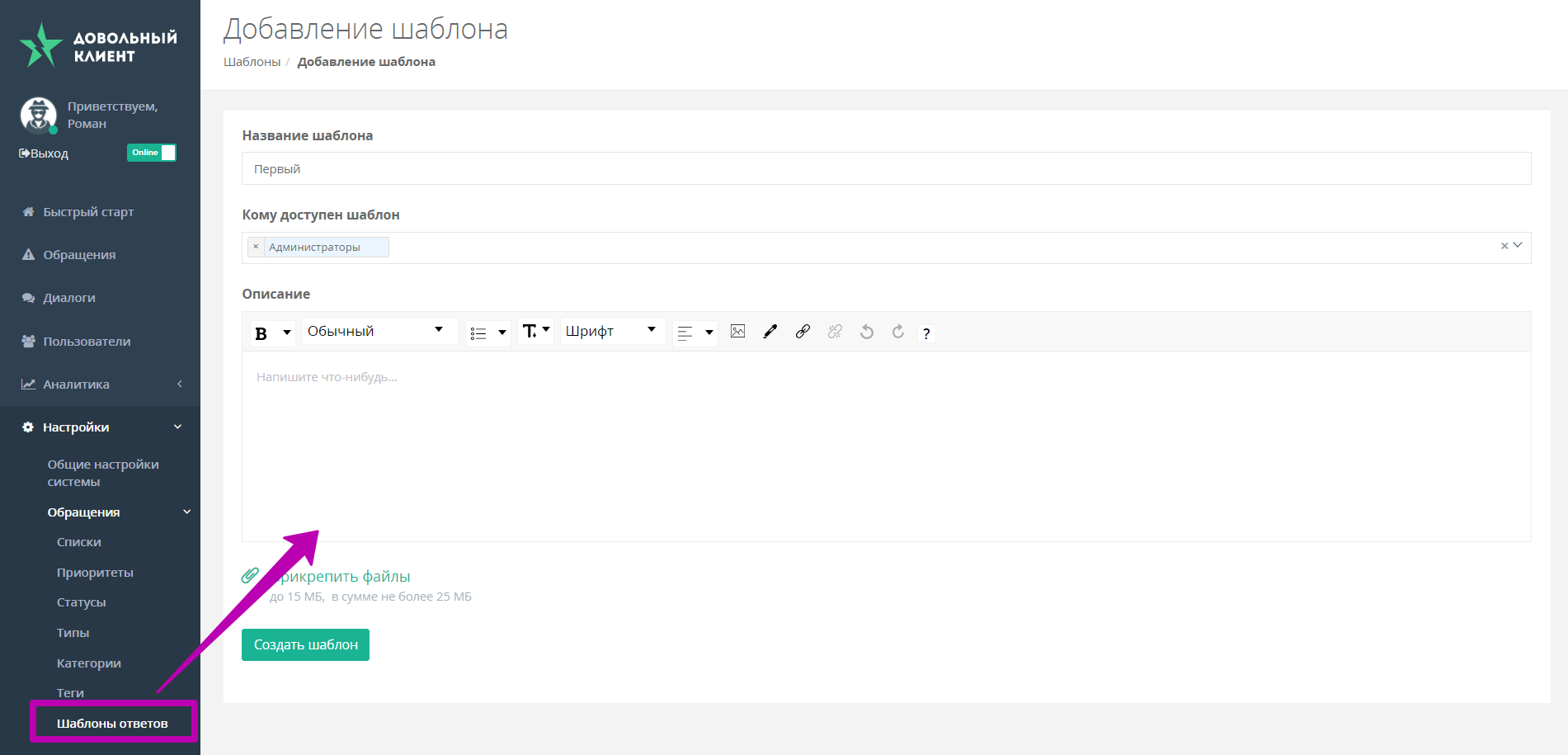
Task: Click the paperclip attach icon
Action: click(250, 576)
